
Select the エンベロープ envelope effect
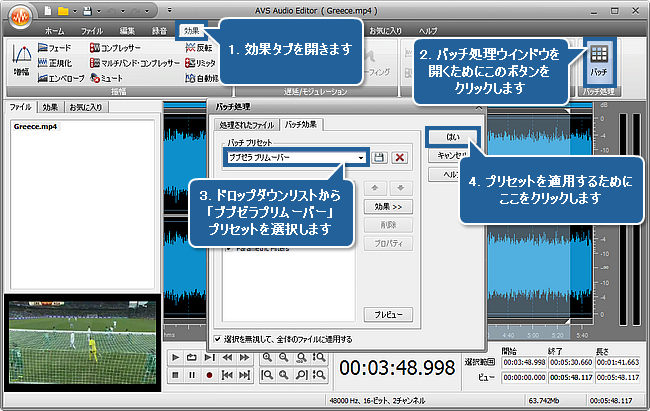click(x=61, y=78)
